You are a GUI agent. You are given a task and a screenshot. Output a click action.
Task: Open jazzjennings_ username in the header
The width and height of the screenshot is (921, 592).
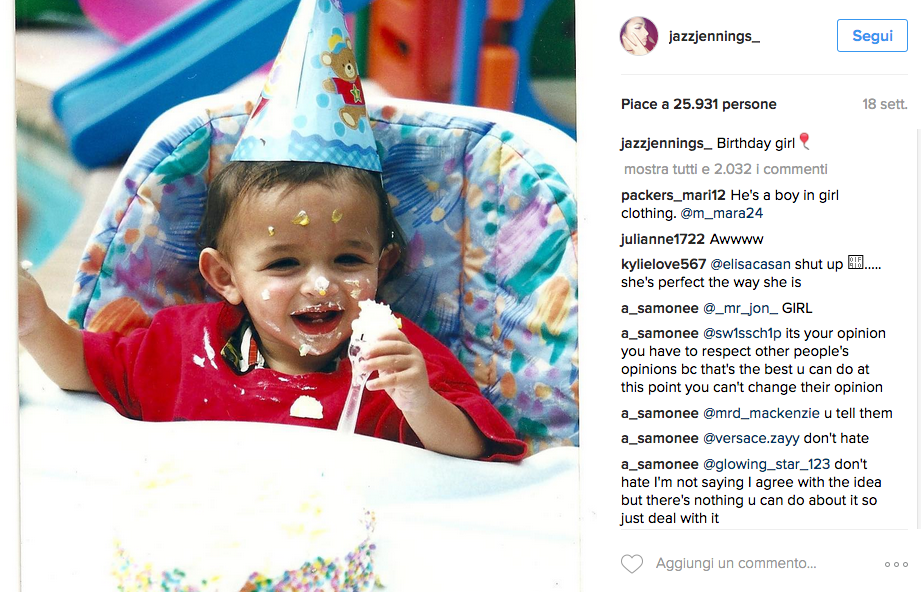(x=714, y=36)
